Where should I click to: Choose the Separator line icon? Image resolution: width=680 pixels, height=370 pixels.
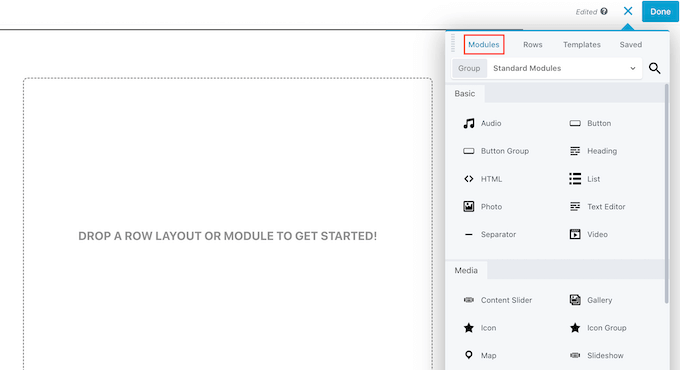click(468, 235)
